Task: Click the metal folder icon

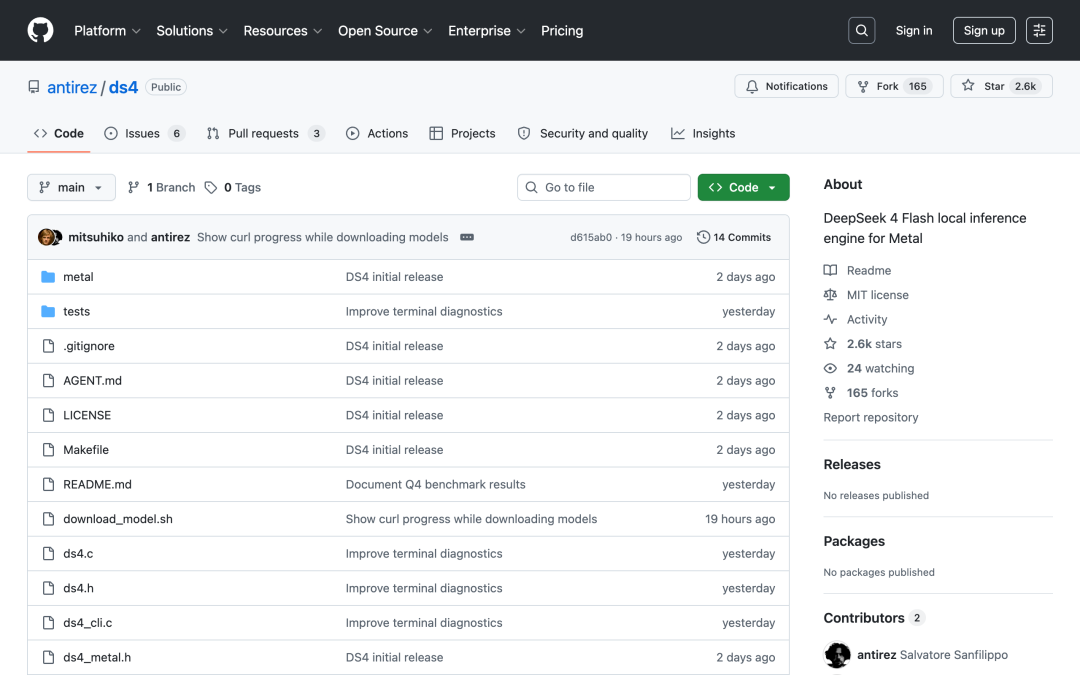Action: [x=48, y=277]
